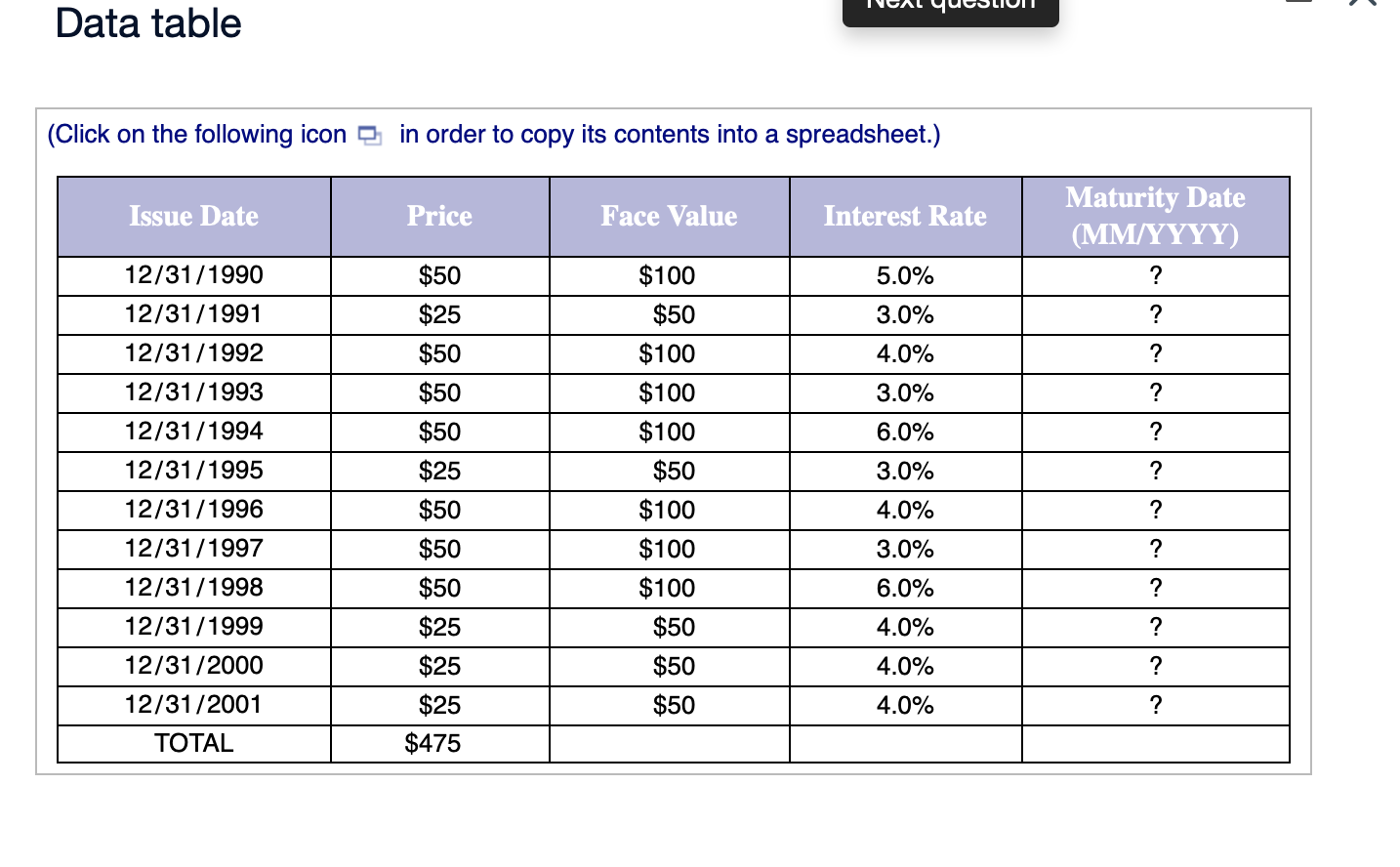Select the Interest Rate column header
Viewport: 1400px width, 867px height.
905,216
